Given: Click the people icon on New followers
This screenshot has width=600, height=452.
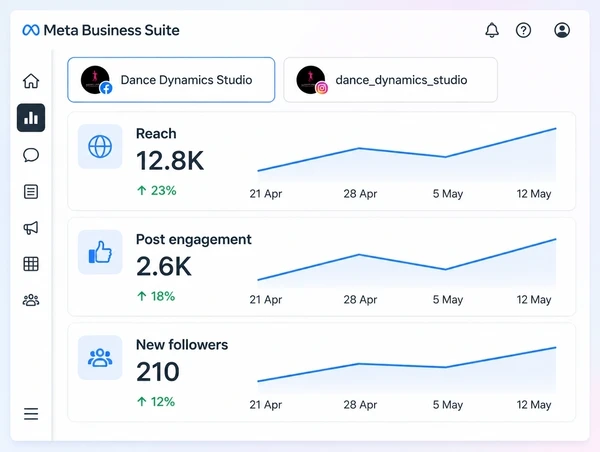Looking at the screenshot, I should tap(100, 357).
